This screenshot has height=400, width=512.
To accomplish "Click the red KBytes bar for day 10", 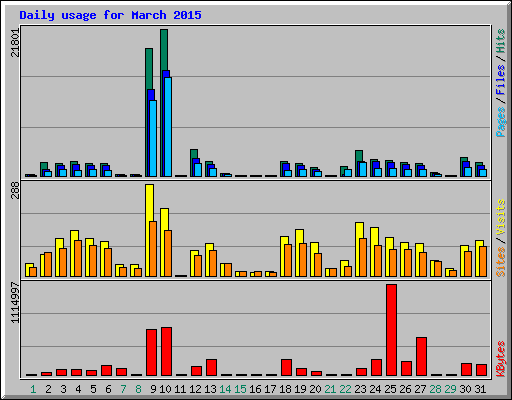I will (x=166, y=352).
